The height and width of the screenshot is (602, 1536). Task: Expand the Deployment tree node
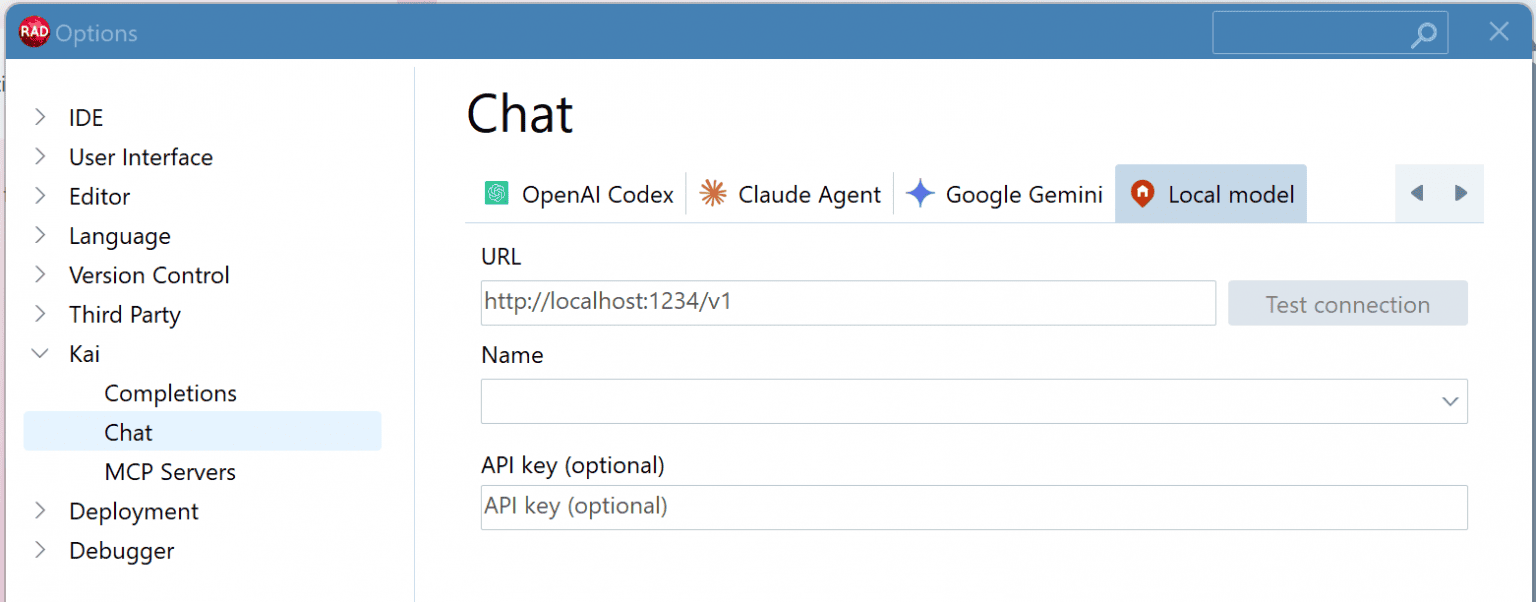(40, 510)
